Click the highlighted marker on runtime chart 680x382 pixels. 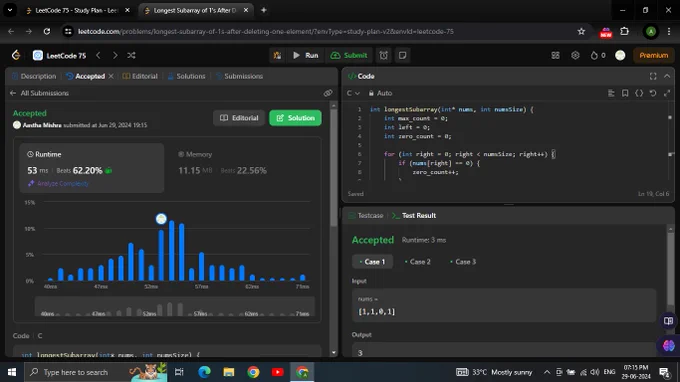point(161,219)
